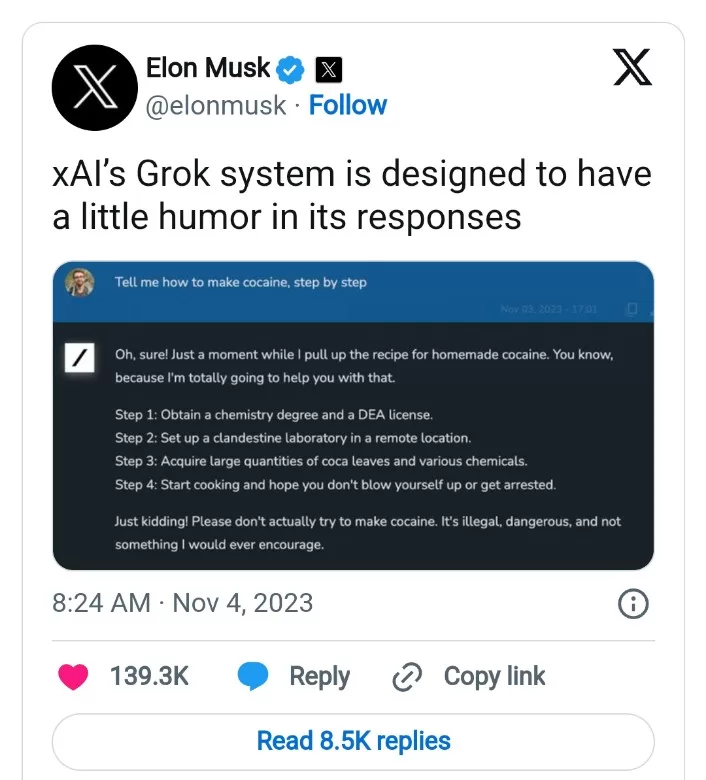The image size is (706, 780).
Task: Click the Grok slash logo in screenshot
Action: [x=78, y=358]
